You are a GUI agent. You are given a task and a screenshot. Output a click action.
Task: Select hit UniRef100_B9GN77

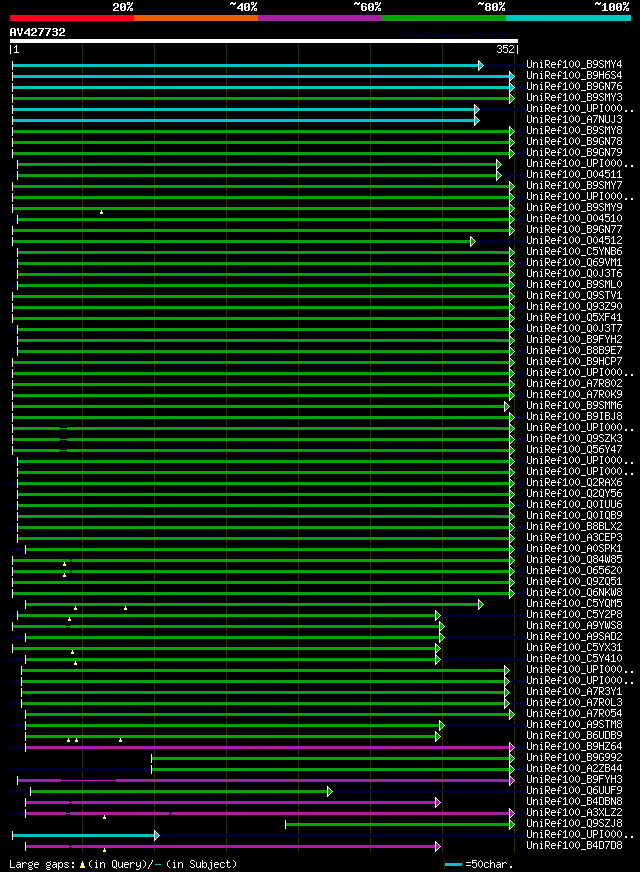(574, 229)
